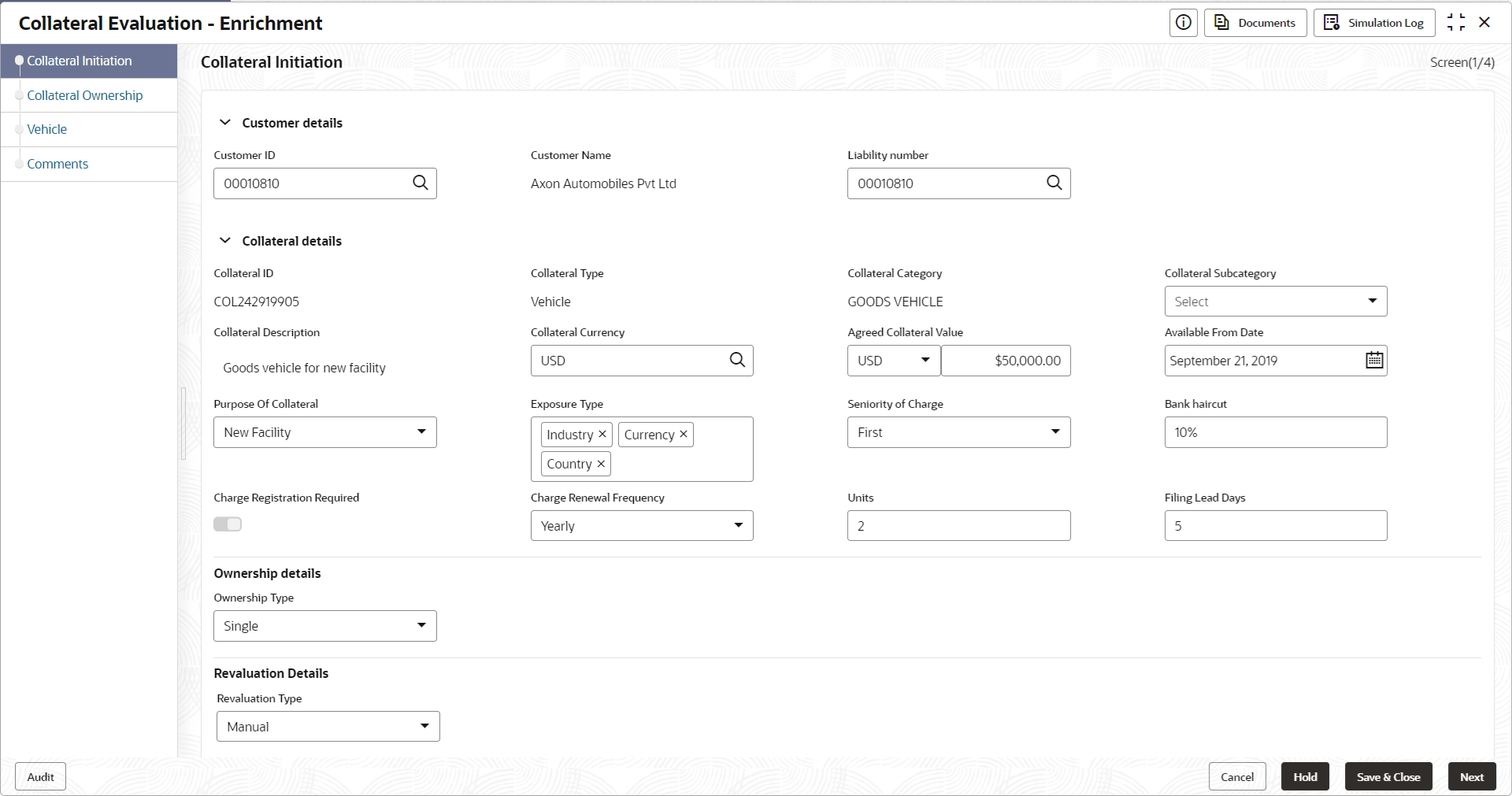Click the Bank haircut input field
This screenshot has height=796, width=1512.
click(x=1276, y=432)
